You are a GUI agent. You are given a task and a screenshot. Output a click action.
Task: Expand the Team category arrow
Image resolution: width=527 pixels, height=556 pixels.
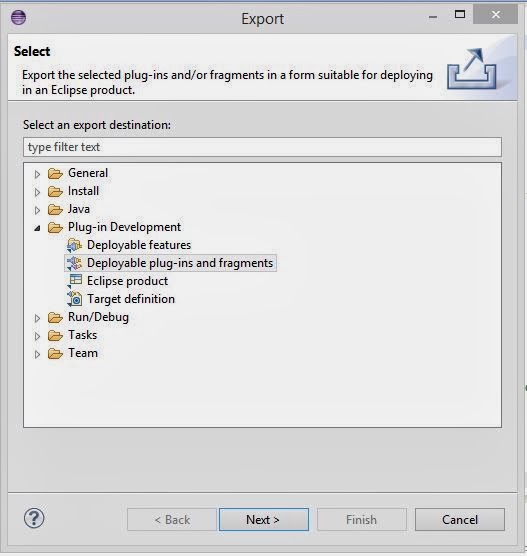point(37,354)
